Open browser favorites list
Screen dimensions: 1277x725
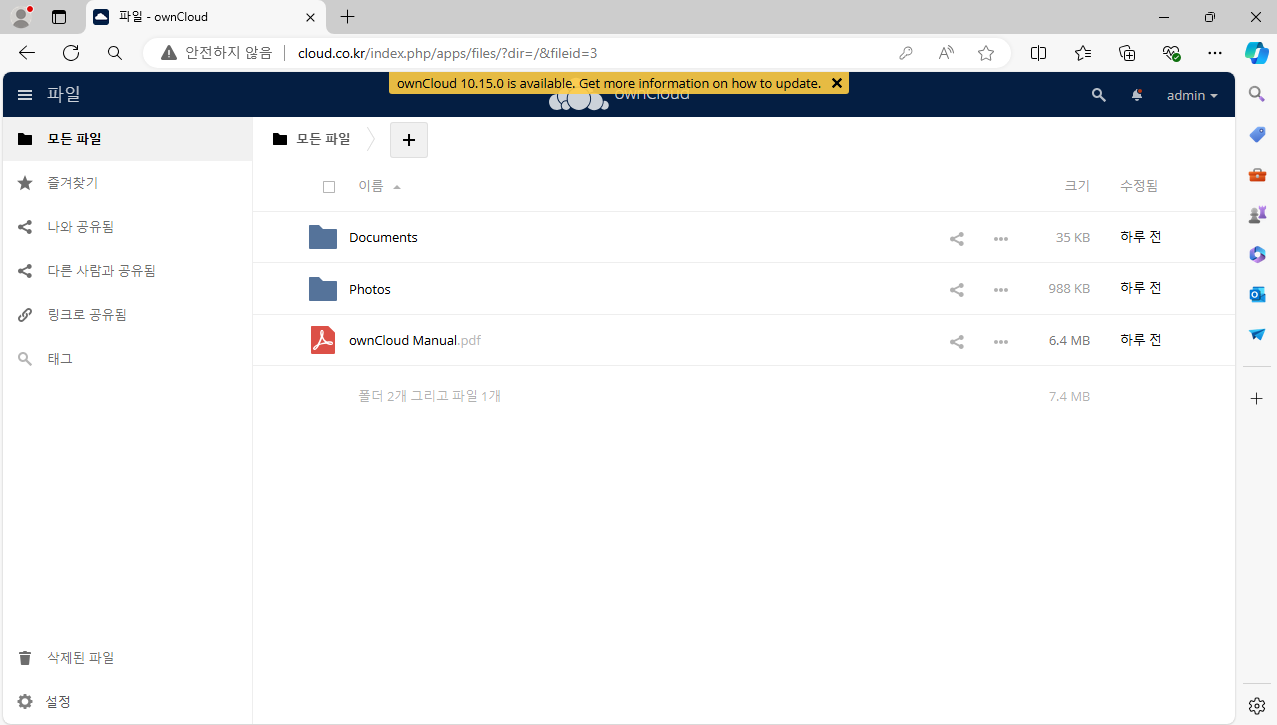click(1083, 53)
